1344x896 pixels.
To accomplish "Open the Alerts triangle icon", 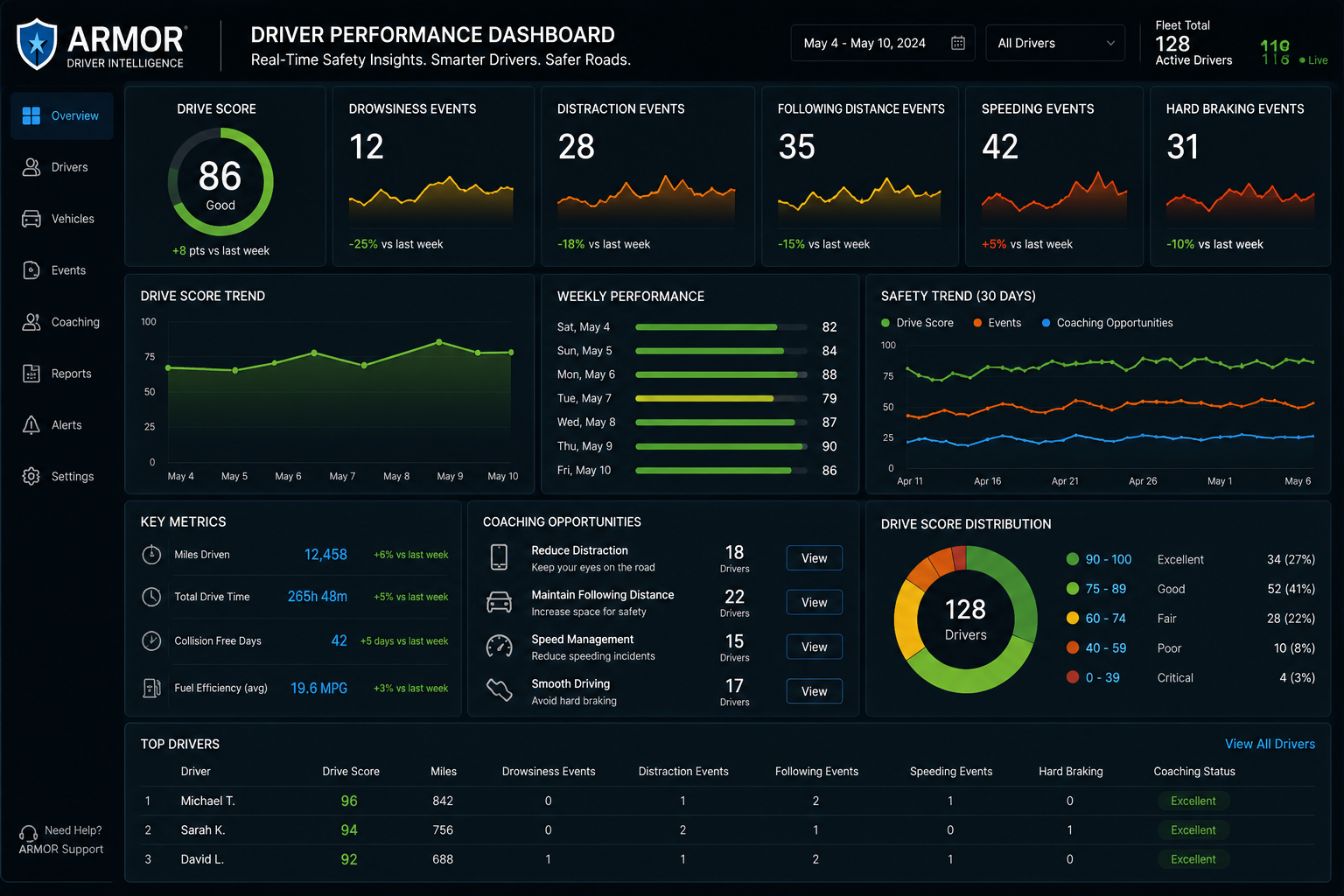I will [x=31, y=425].
